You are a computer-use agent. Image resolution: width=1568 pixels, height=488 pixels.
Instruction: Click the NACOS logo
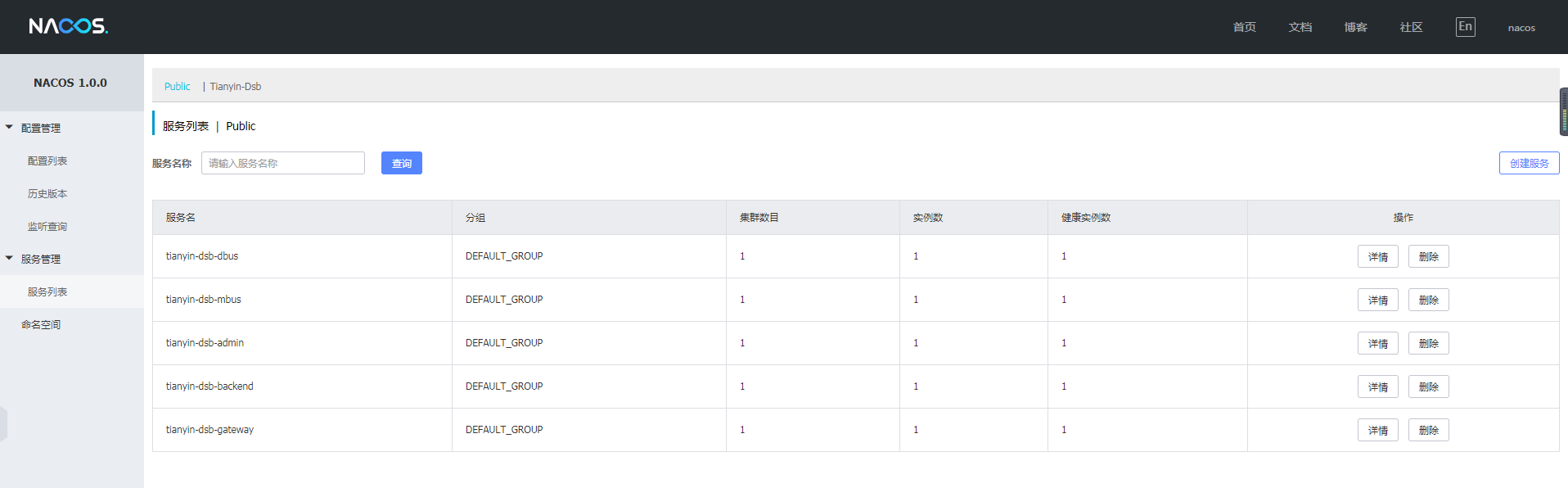[x=69, y=26]
